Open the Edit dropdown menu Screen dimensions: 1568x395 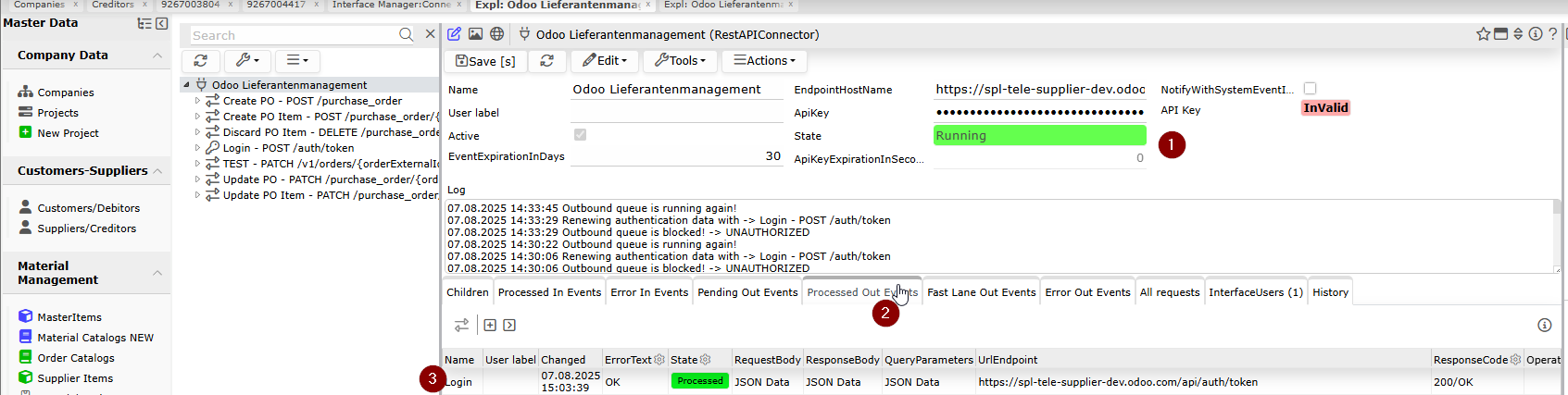pyautogui.click(x=604, y=61)
